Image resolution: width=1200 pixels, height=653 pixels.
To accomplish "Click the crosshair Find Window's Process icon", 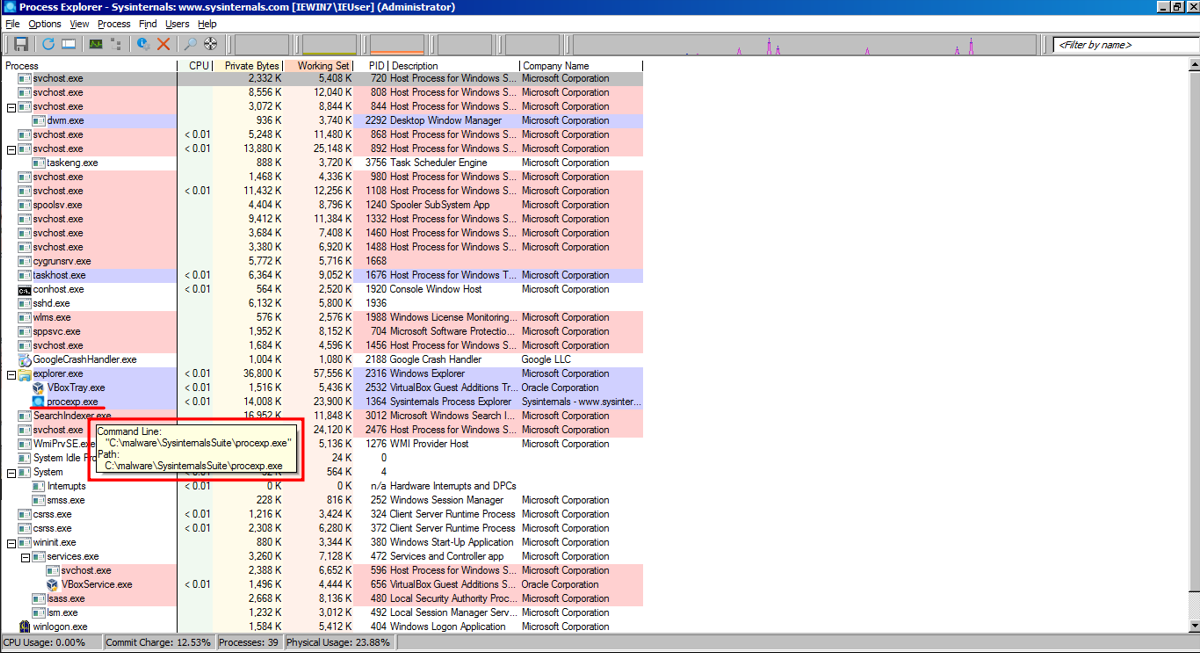I will (211, 44).
